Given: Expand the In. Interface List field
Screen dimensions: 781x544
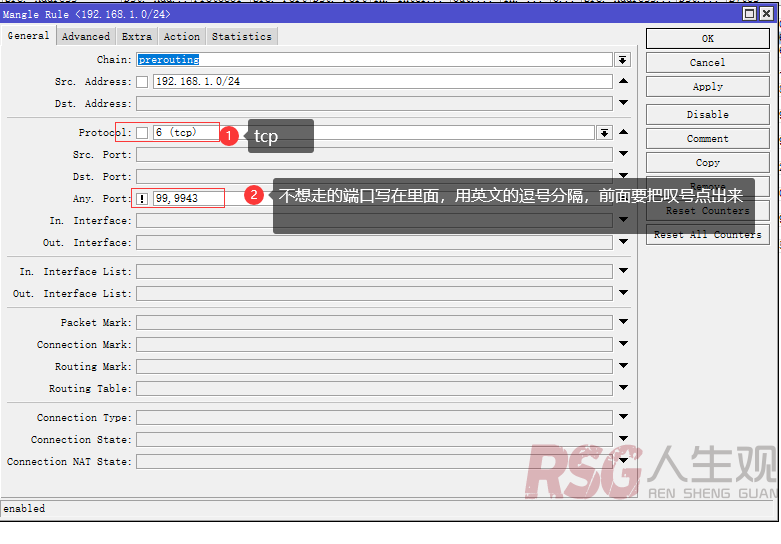Looking at the screenshot, I should pyautogui.click(x=623, y=271).
